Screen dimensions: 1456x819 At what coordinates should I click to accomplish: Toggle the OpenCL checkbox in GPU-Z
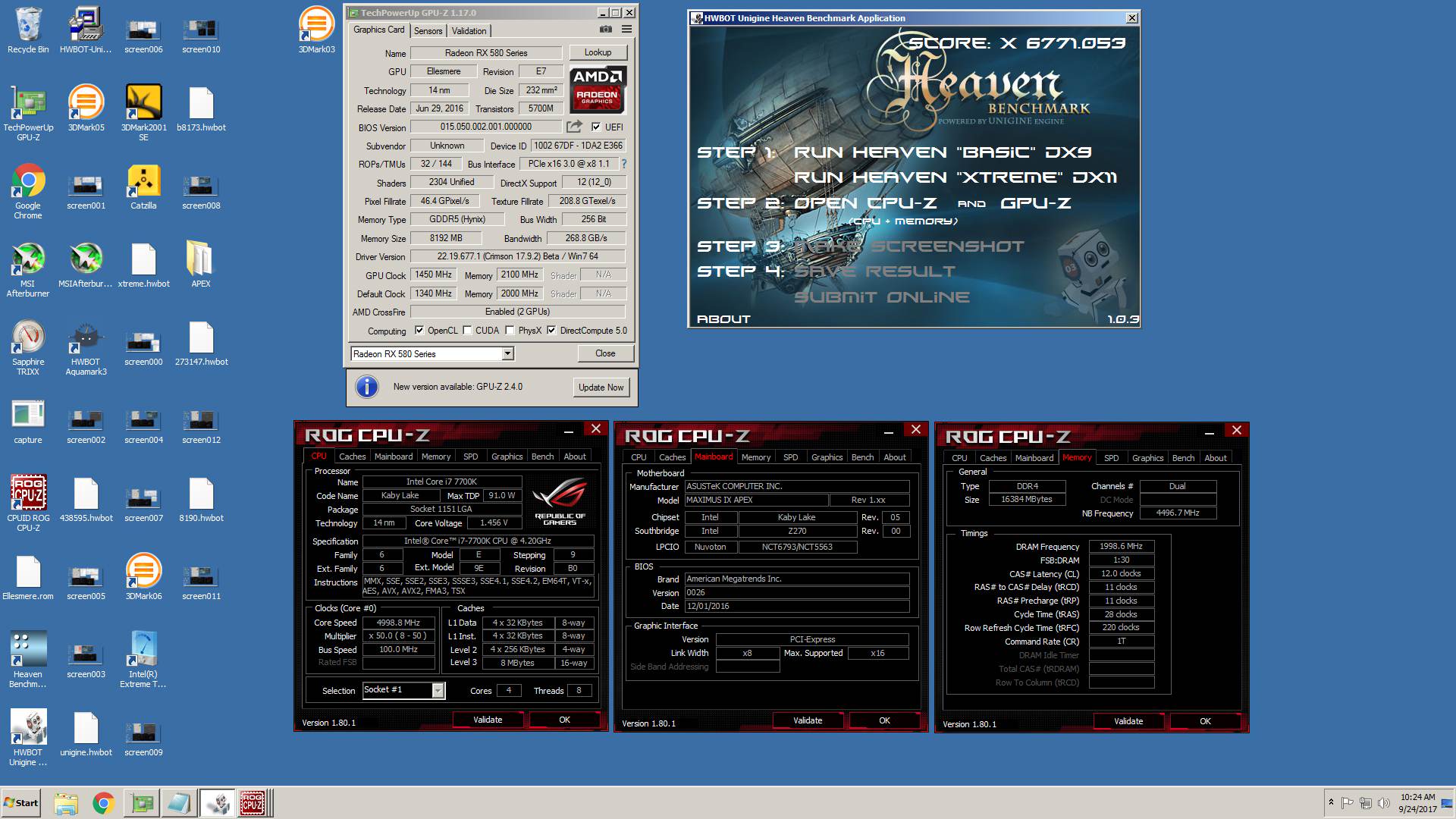pyautogui.click(x=419, y=331)
